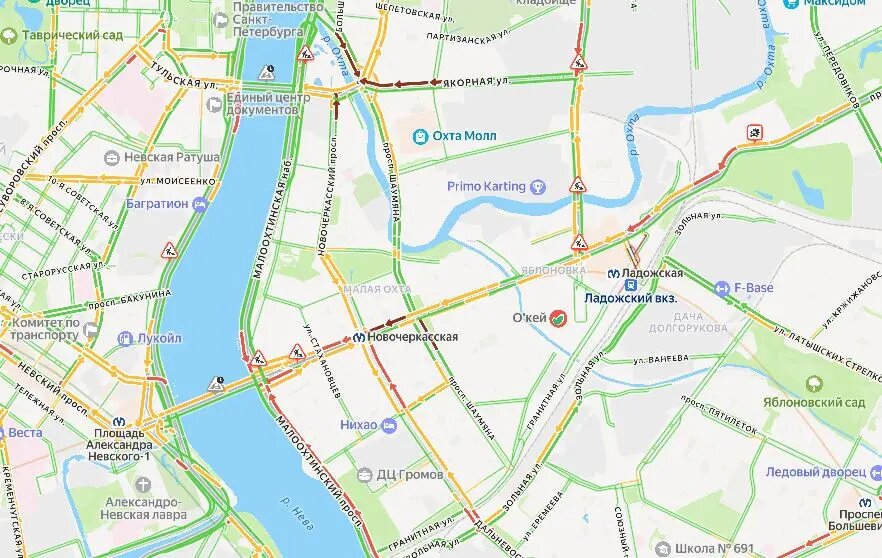Image resolution: width=882 pixels, height=558 pixels.
Task: Click the Ладожская metro station icon
Action: point(613,274)
